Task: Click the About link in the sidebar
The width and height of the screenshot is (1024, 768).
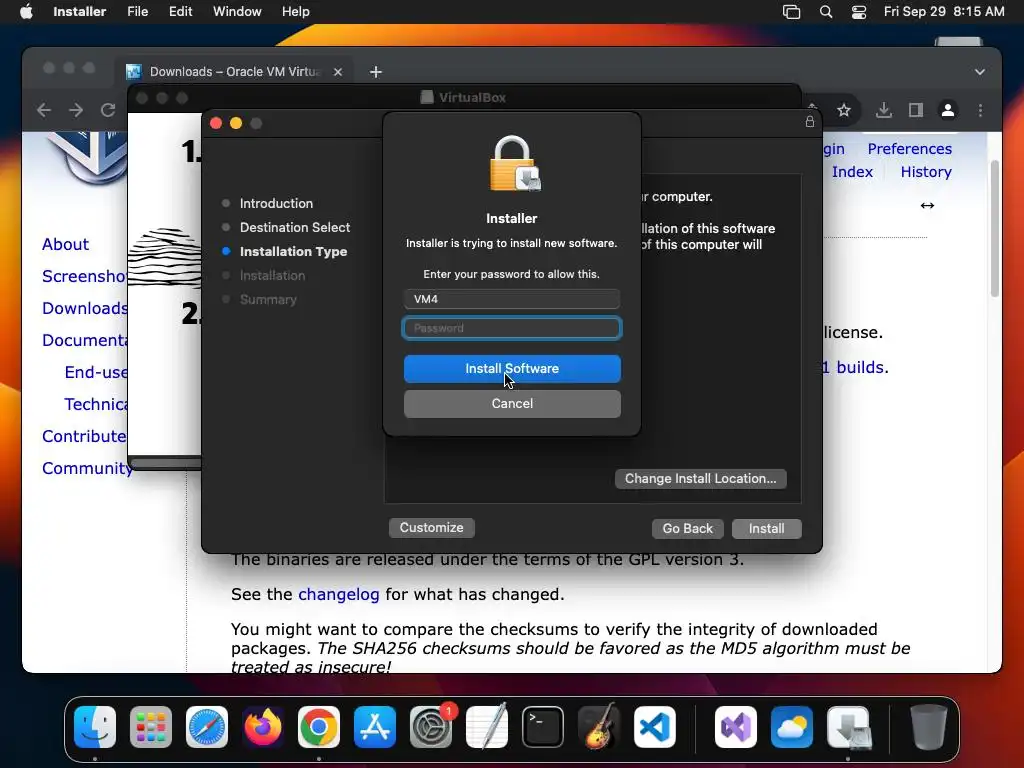Action: click(65, 244)
